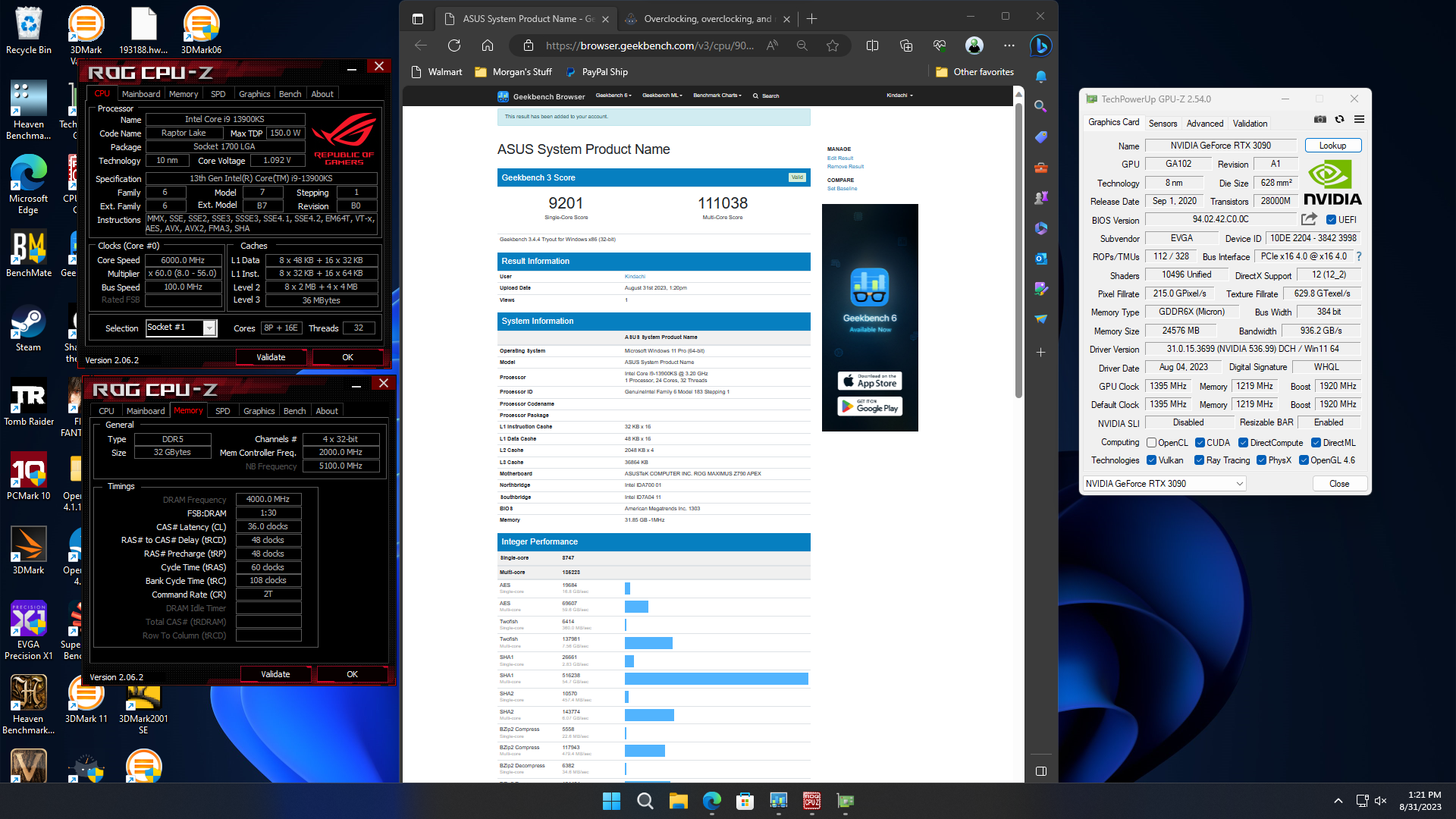Expand Geekbench ML nav dropdown
This screenshot has height=819, width=1456.
(x=662, y=96)
